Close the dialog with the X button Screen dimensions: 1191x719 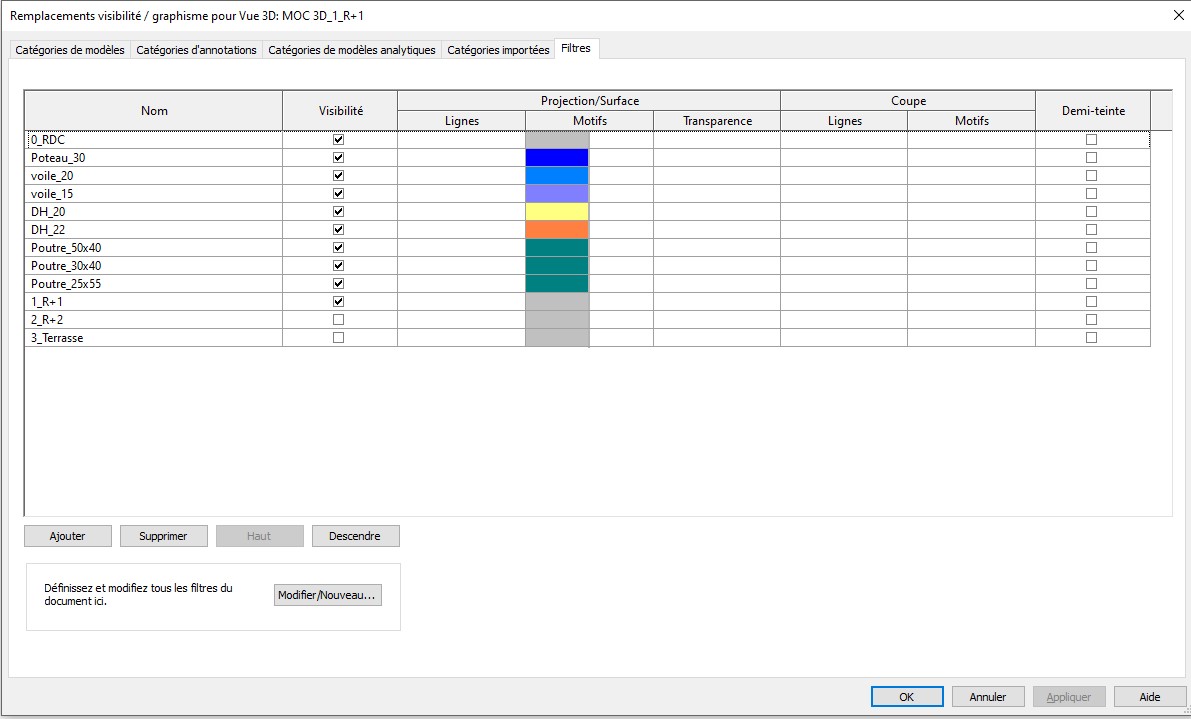click(x=1179, y=15)
